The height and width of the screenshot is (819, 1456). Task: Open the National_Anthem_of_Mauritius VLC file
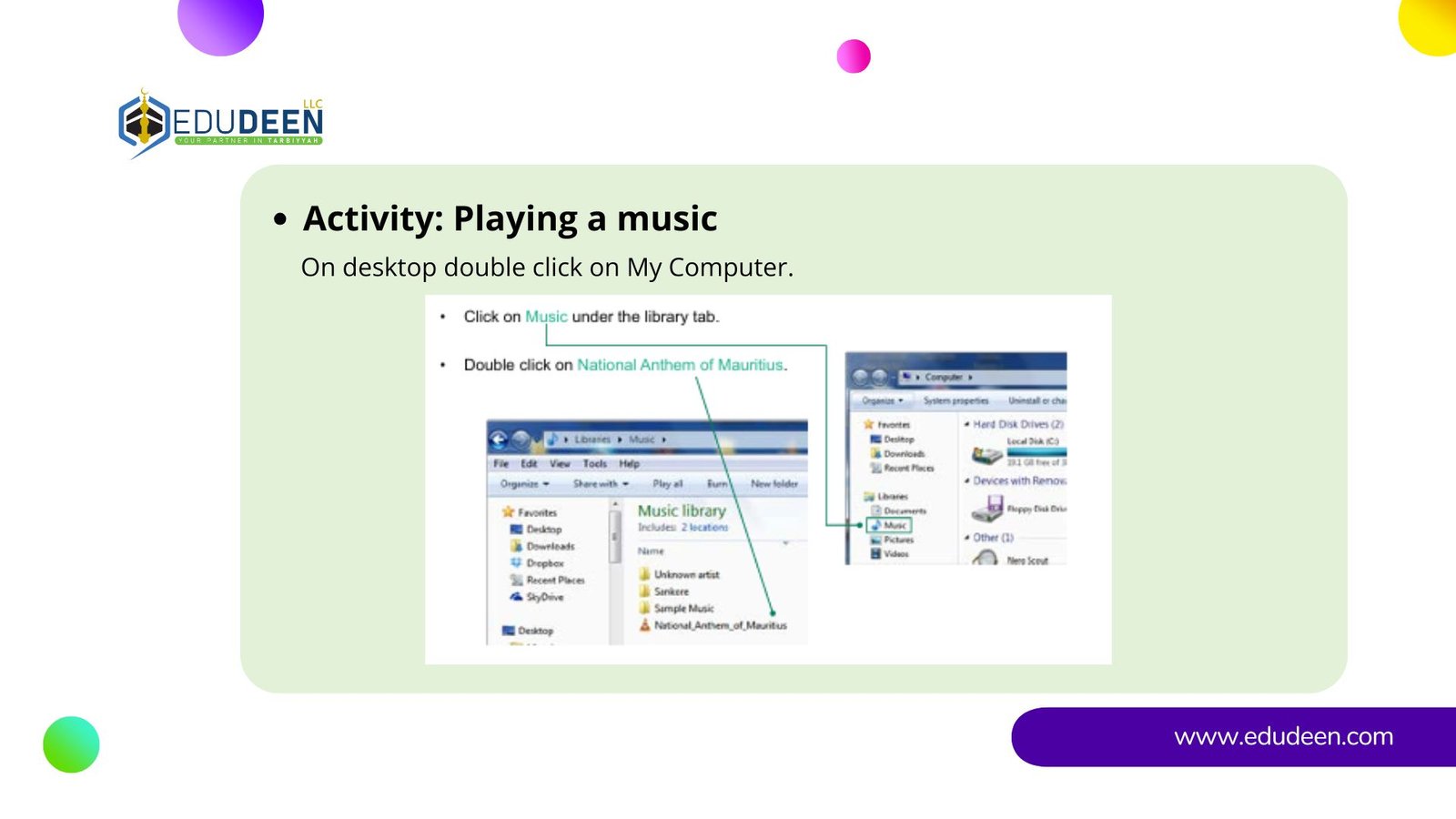point(719,625)
